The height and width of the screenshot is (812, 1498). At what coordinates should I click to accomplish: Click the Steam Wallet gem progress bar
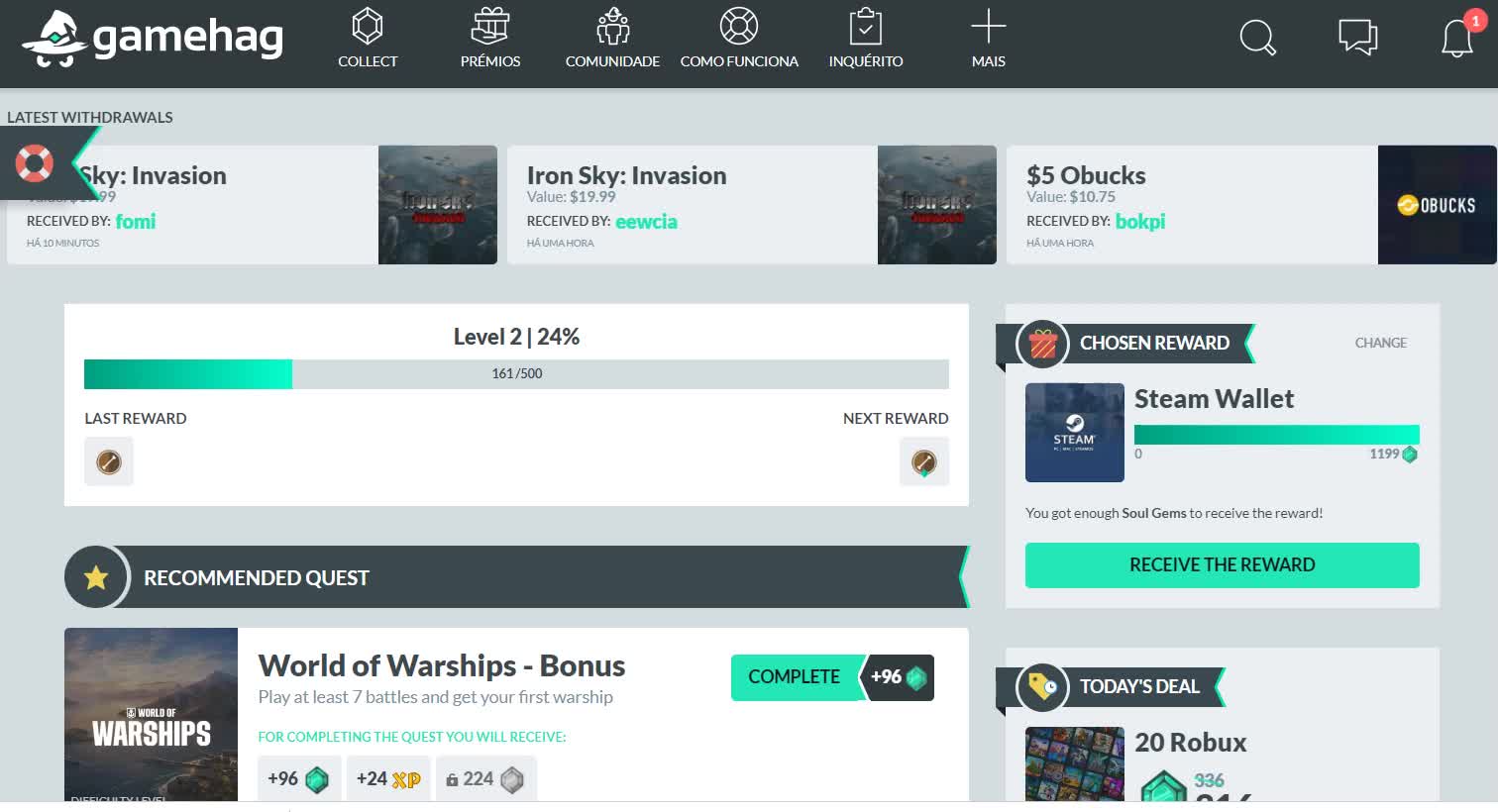tap(1276, 434)
